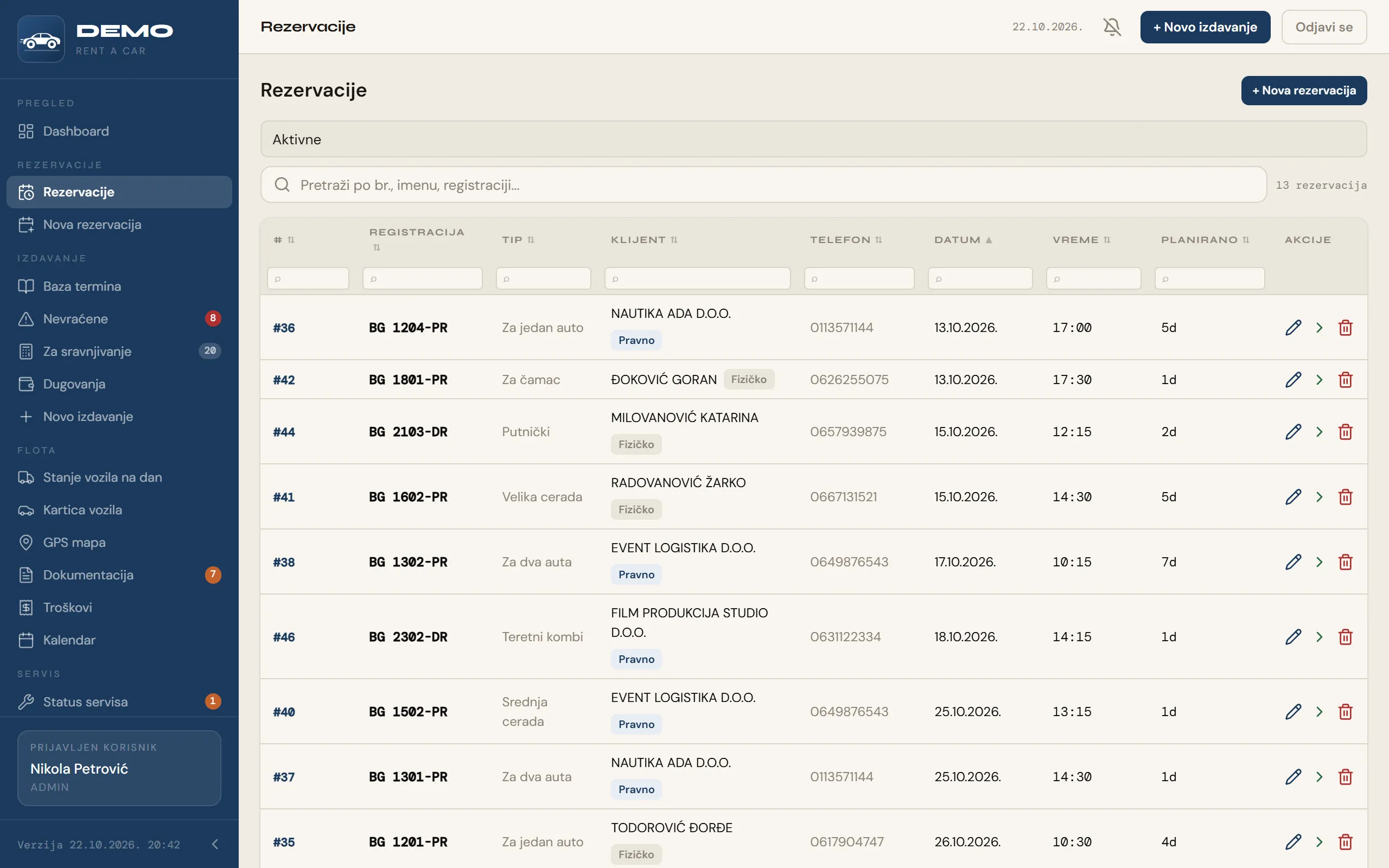Collapse the sidebar with the chevron

215,844
